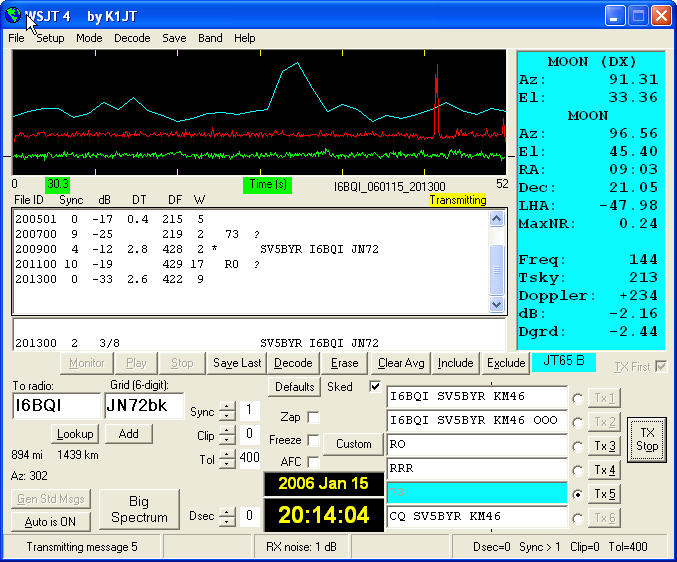Image resolution: width=677 pixels, height=562 pixels.
Task: Increase the Sync value with up arrow
Action: (x=227, y=406)
